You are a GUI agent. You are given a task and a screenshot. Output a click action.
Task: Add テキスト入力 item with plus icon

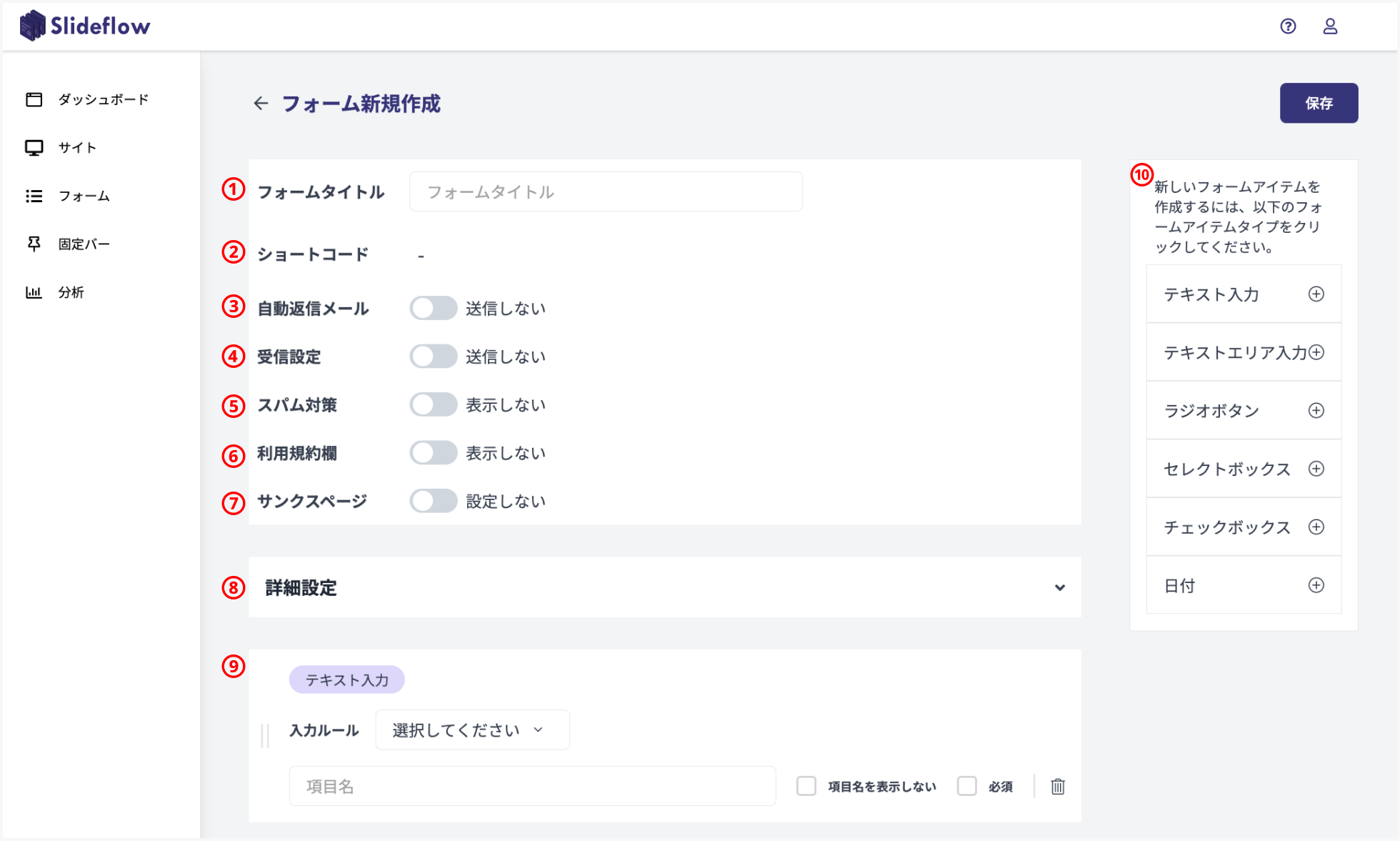click(1316, 294)
